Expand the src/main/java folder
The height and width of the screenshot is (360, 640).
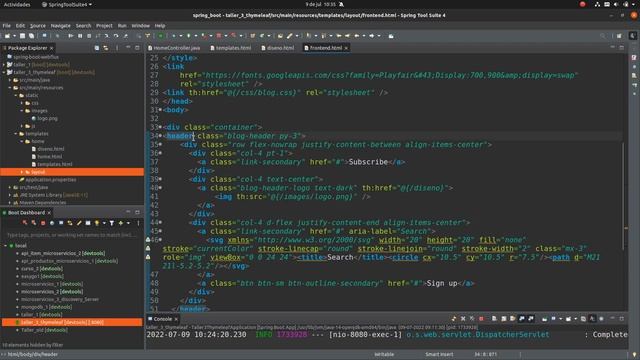[10, 80]
